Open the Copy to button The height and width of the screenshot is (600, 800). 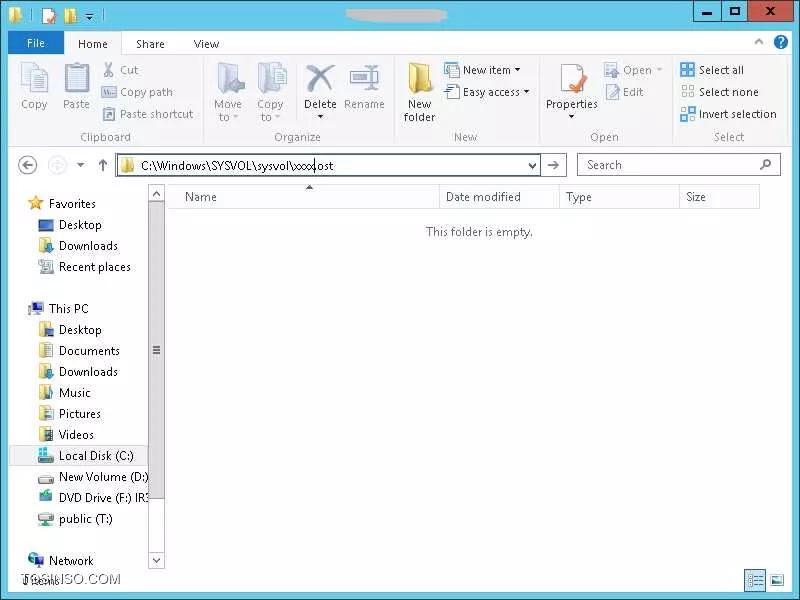(x=270, y=92)
